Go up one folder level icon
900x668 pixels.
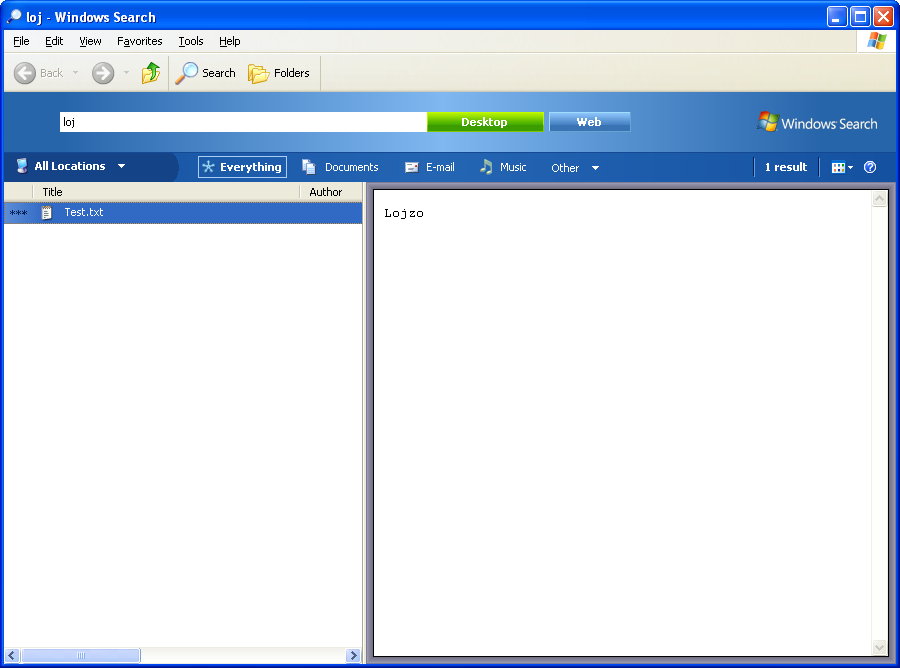tap(151, 73)
